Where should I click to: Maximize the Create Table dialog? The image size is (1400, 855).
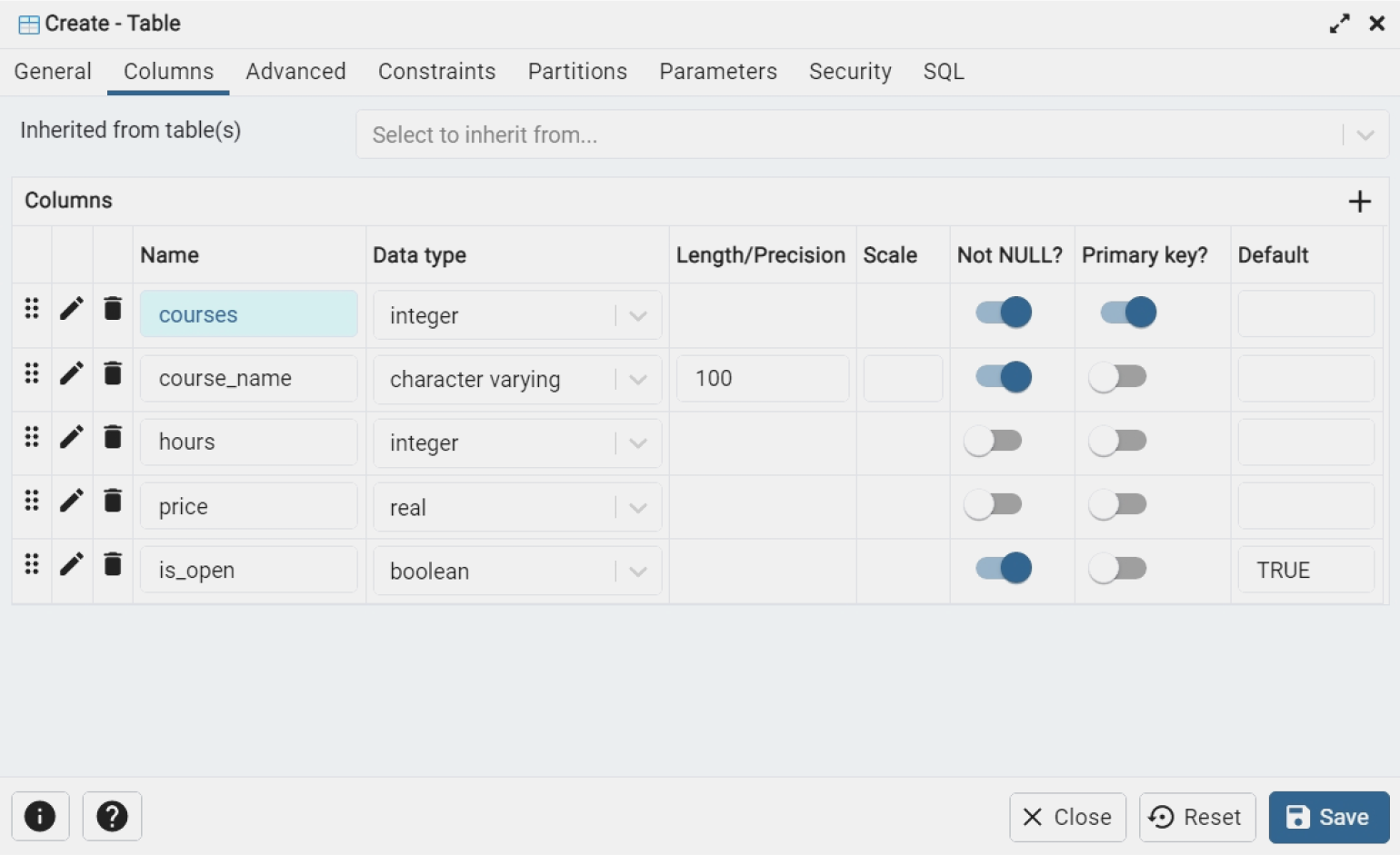(1339, 24)
